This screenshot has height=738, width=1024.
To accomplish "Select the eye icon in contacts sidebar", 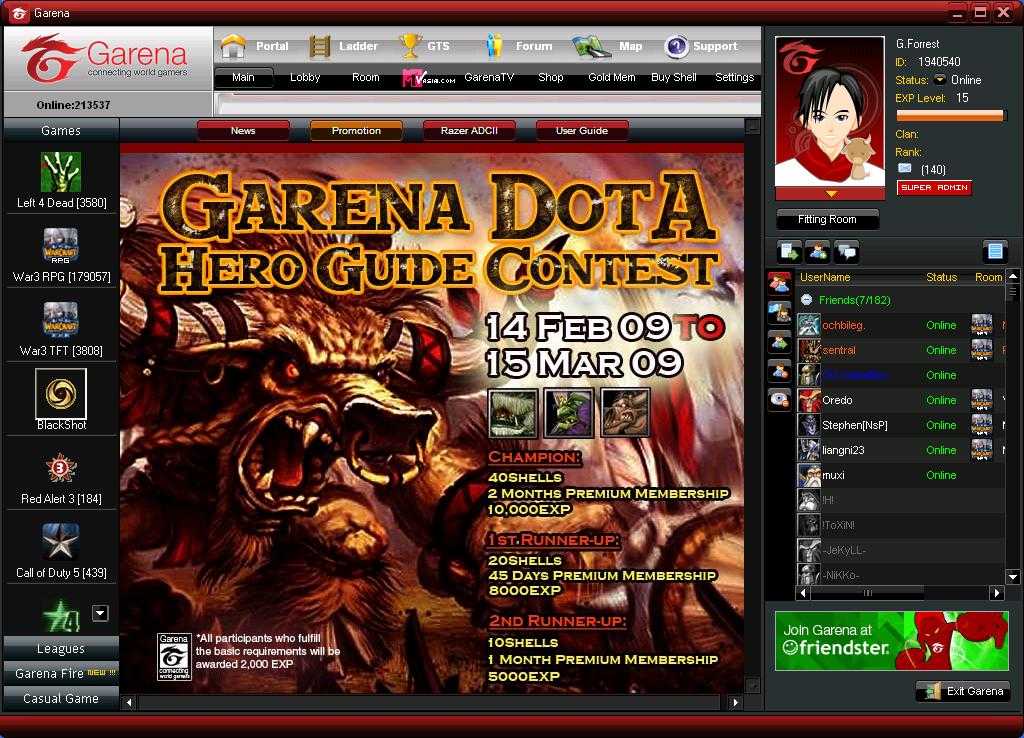I will 779,399.
